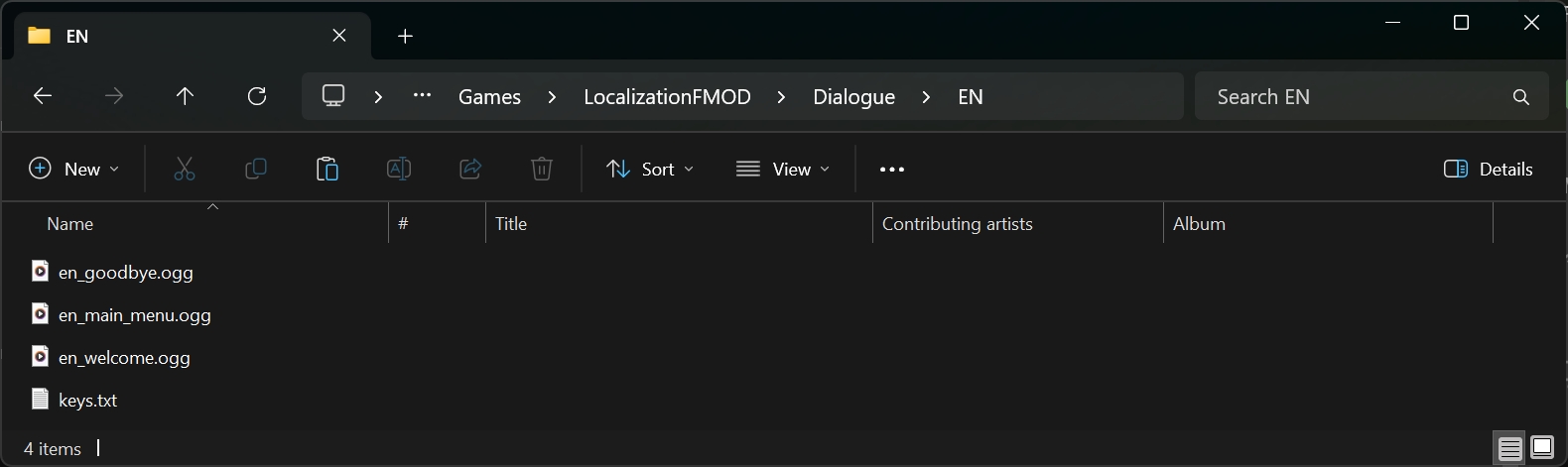Viewport: 1568px width, 467px height.
Task: Navigate to Games breadcrumb folder
Action: (489, 97)
